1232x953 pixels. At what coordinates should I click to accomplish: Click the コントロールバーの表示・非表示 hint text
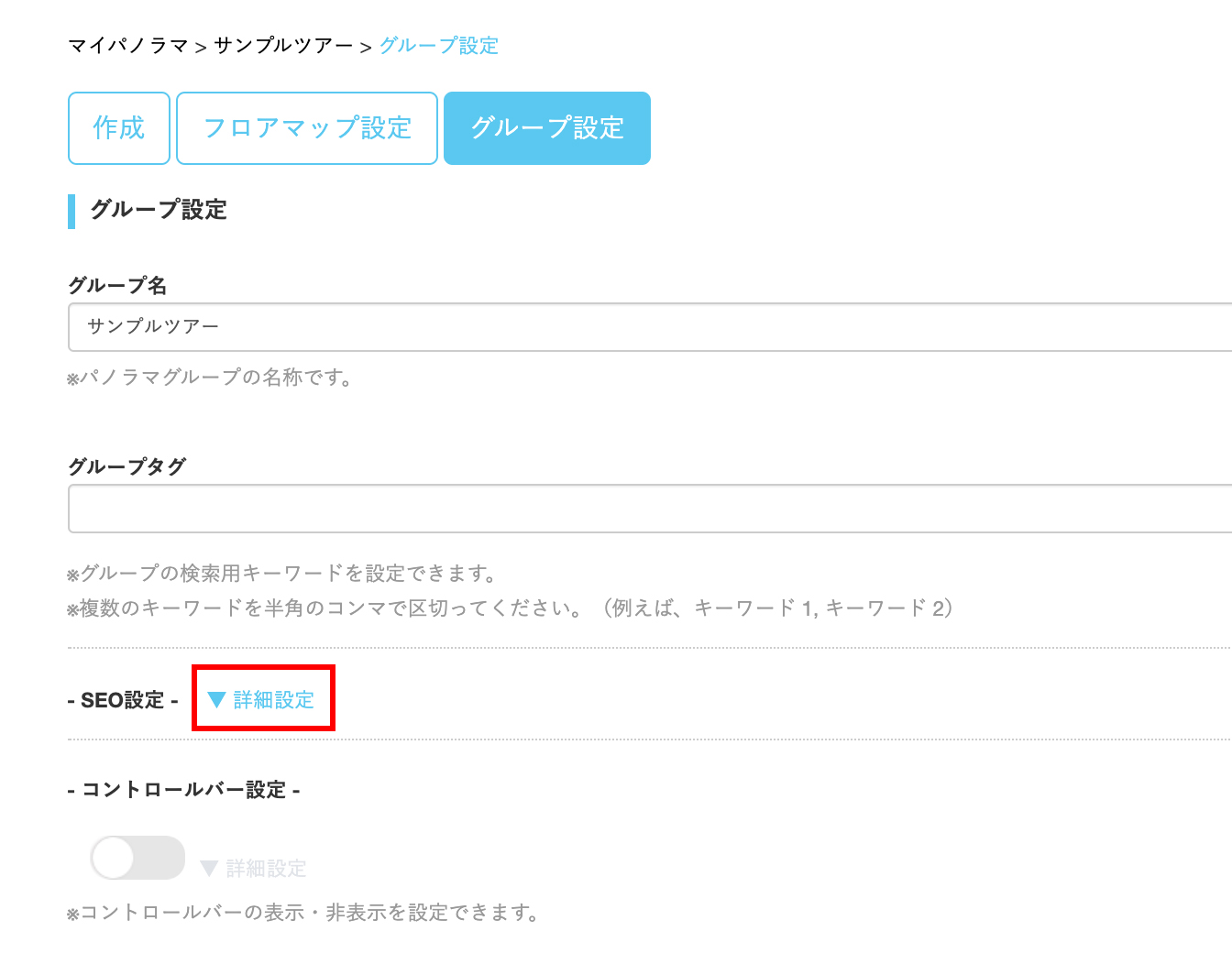pos(302,913)
